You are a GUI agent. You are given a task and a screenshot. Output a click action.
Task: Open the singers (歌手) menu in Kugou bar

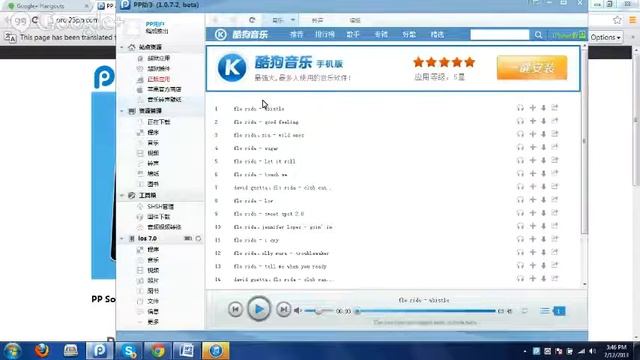[353, 35]
